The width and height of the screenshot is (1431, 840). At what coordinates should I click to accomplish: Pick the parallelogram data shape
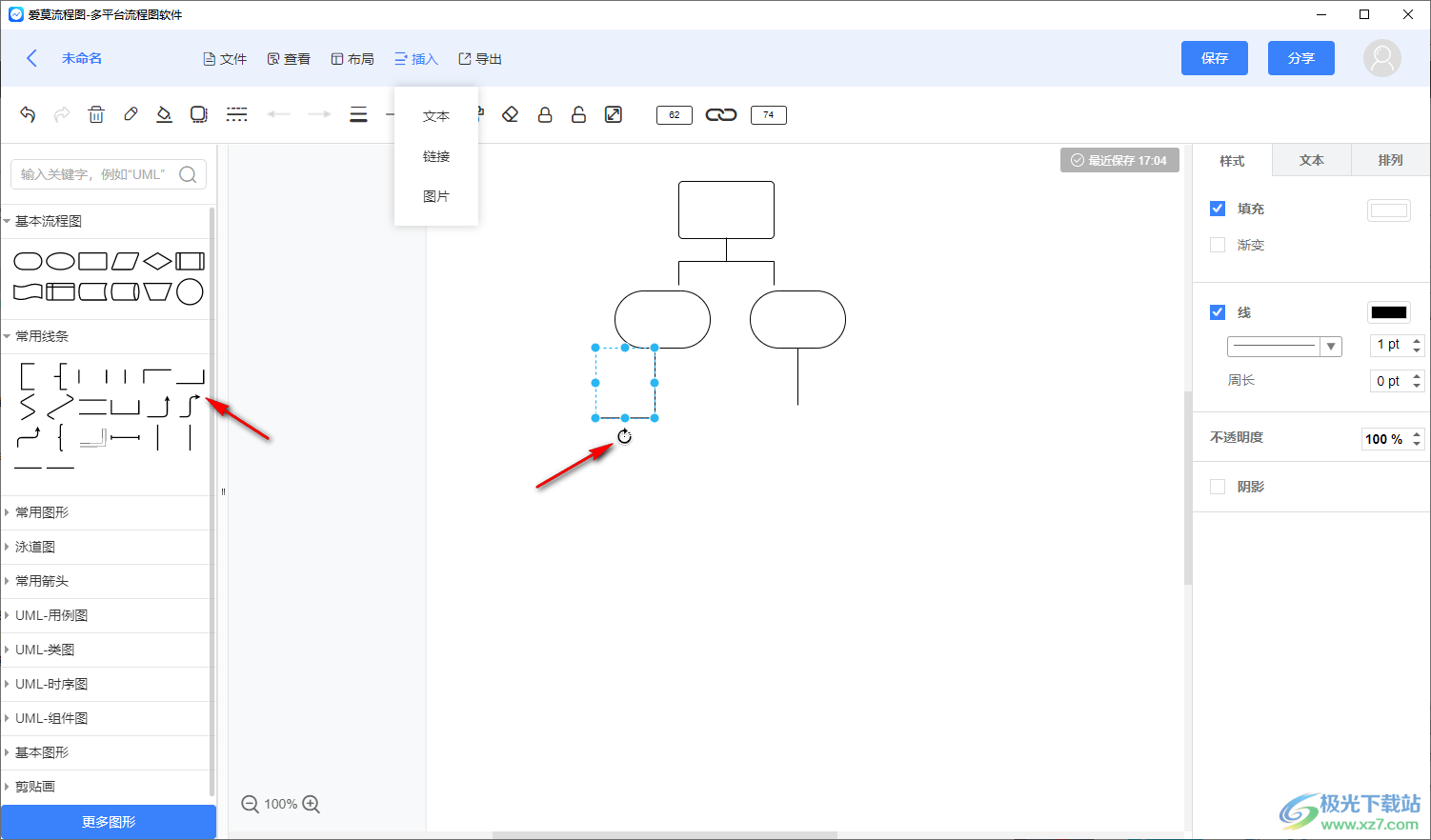coord(125,261)
